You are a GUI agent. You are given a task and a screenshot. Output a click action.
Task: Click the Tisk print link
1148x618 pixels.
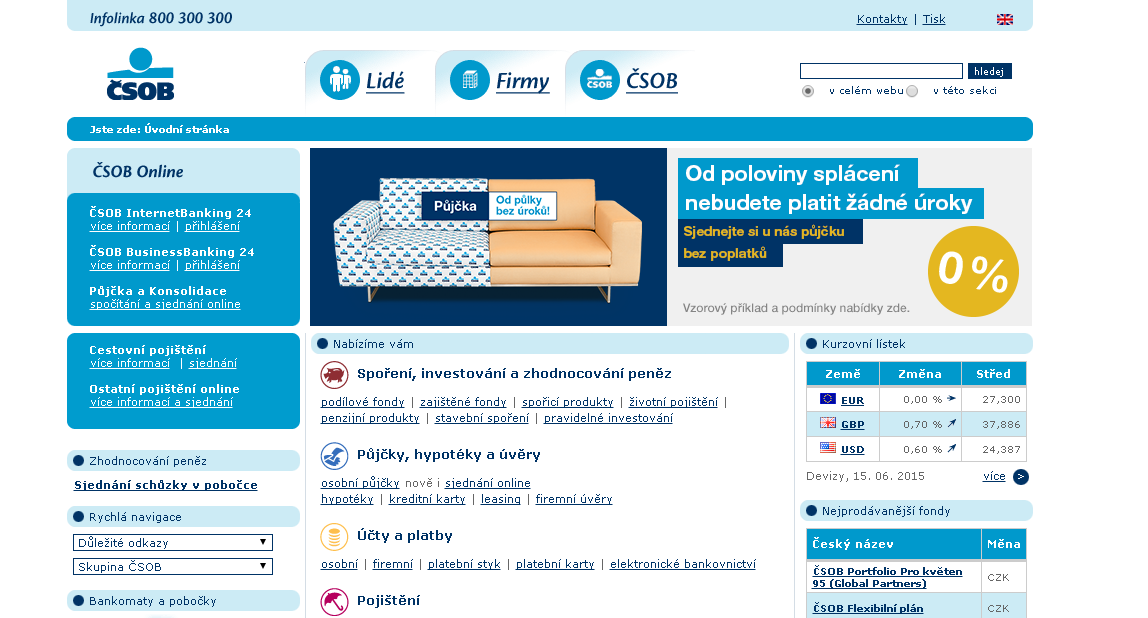pos(933,19)
